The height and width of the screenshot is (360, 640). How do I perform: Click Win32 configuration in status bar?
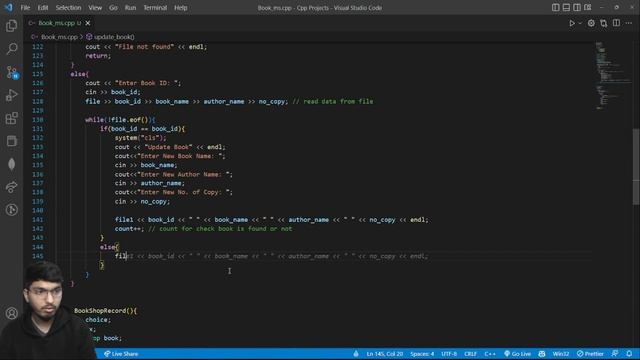560,354
